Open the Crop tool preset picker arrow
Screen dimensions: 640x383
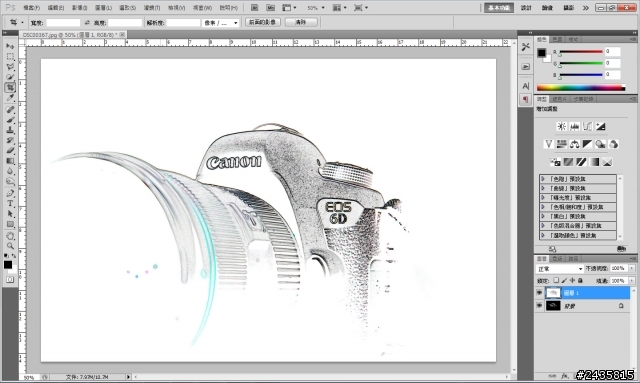22,23
